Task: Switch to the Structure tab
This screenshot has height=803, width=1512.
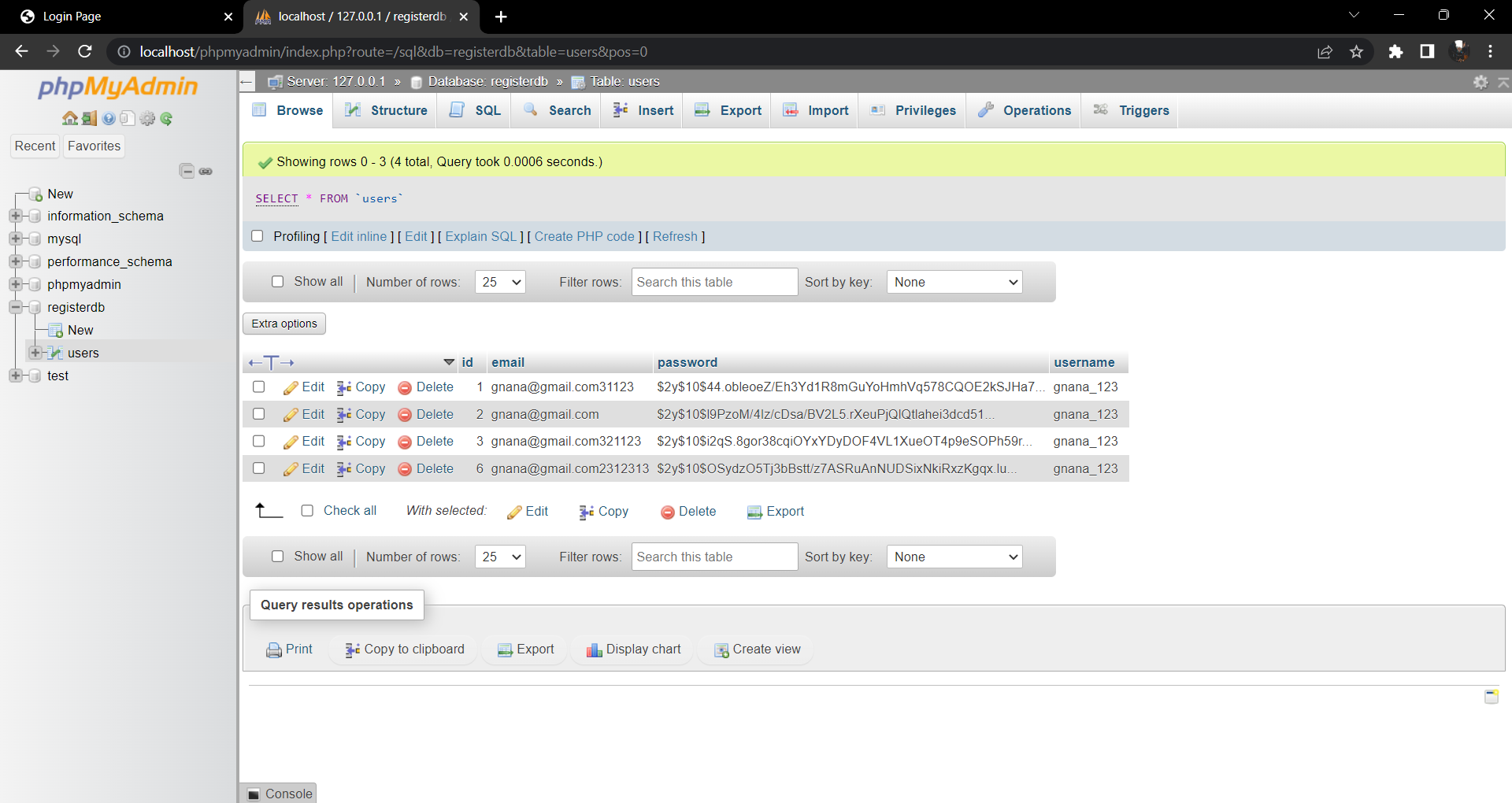Action: (x=387, y=110)
